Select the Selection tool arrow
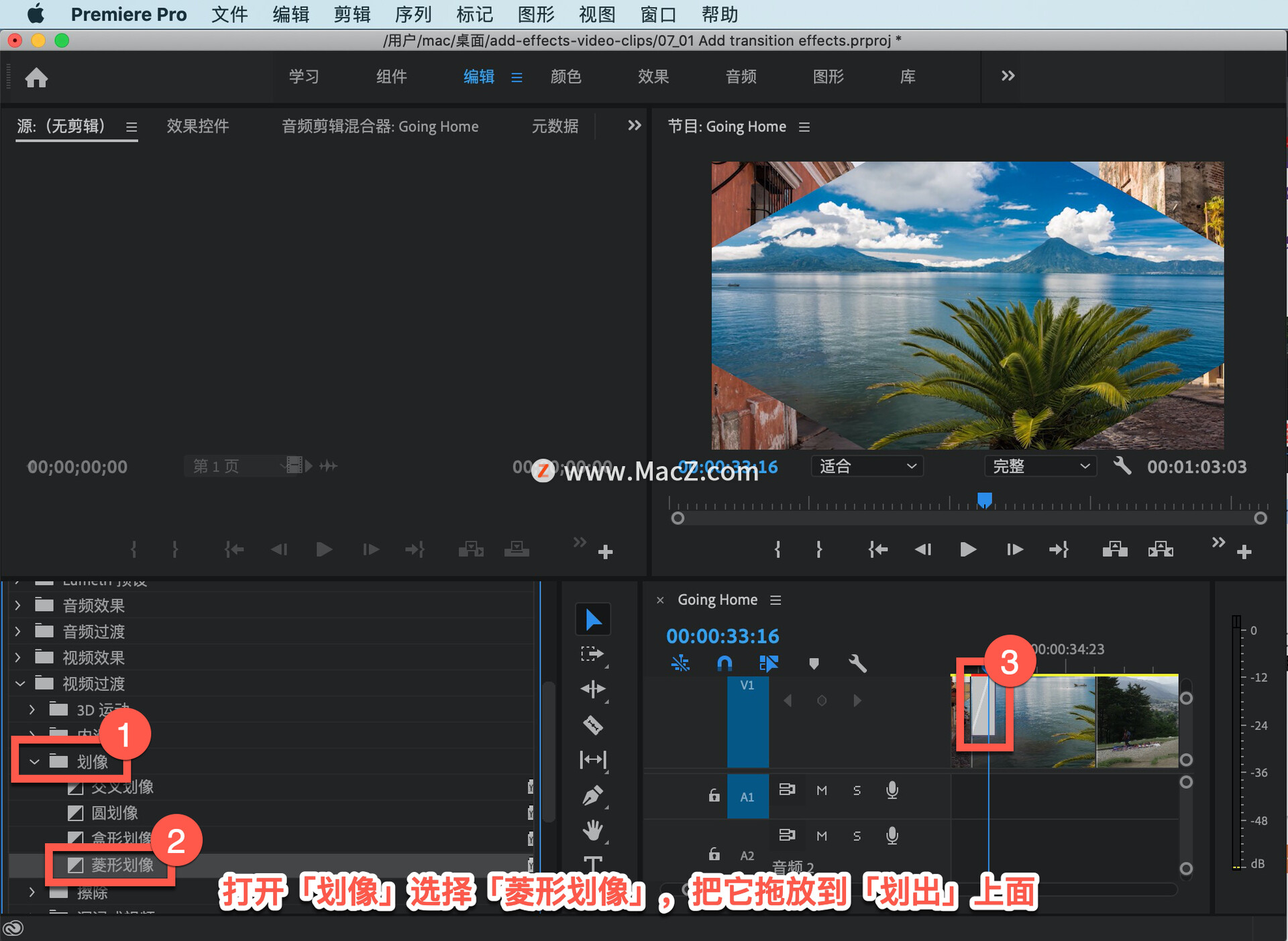The image size is (1288, 941). point(593,619)
